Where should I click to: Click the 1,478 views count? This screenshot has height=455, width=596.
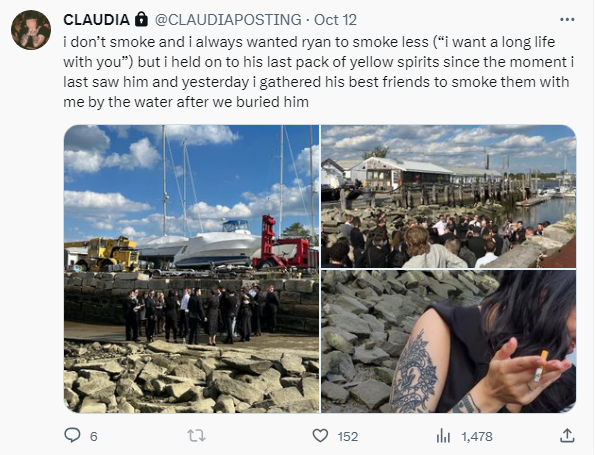[x=477, y=436]
